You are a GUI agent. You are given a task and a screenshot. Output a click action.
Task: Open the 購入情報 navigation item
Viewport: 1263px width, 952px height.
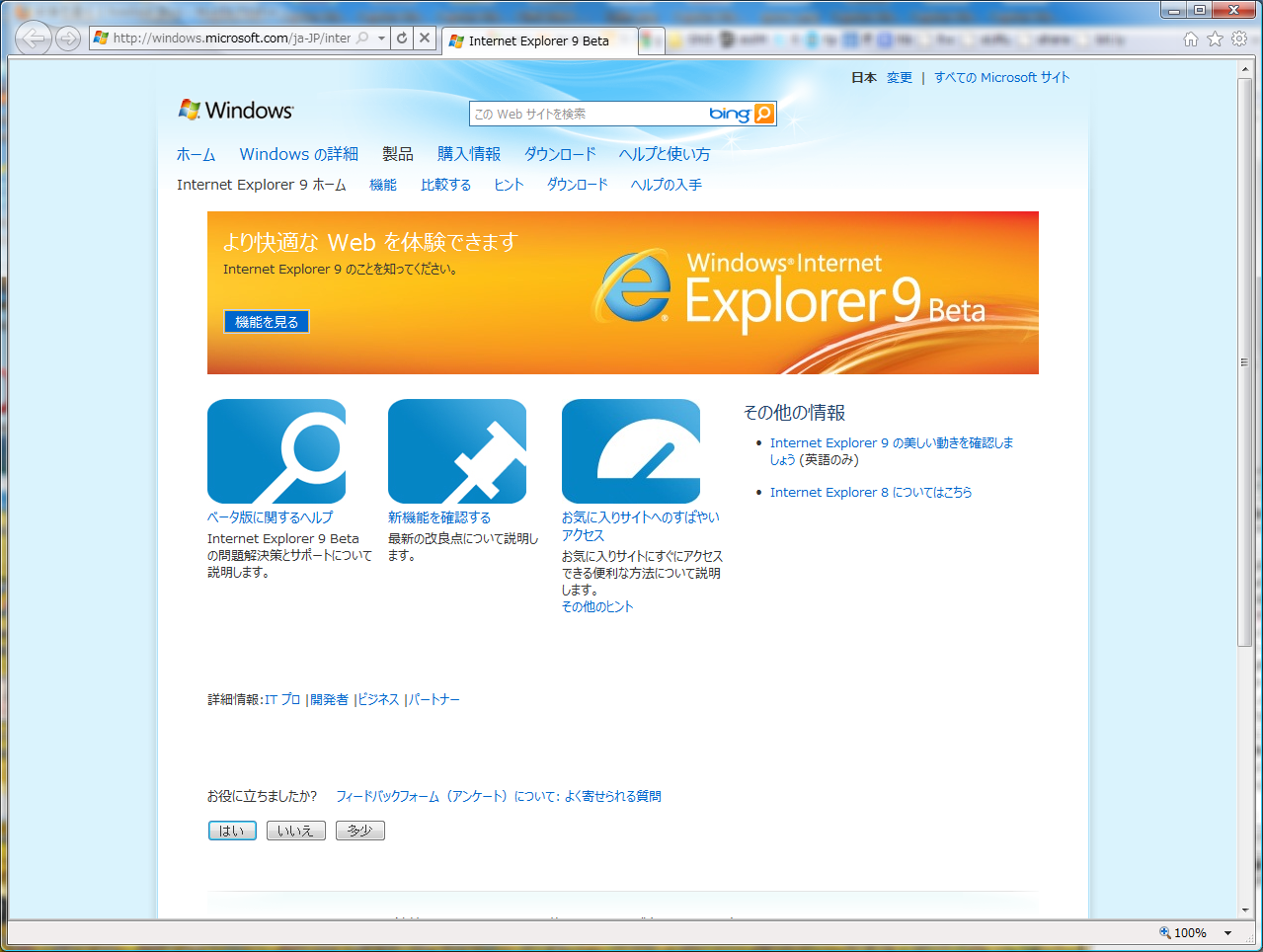[469, 154]
